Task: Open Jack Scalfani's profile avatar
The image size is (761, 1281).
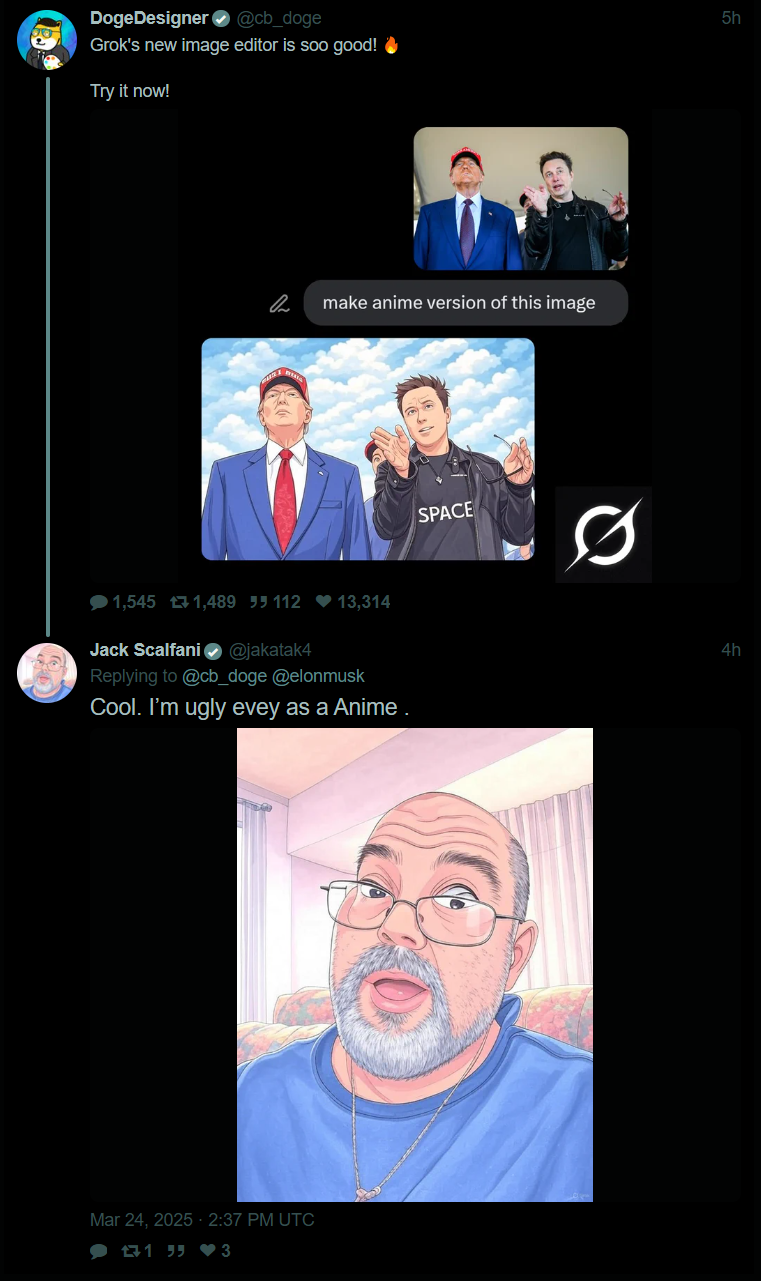Action: click(47, 673)
